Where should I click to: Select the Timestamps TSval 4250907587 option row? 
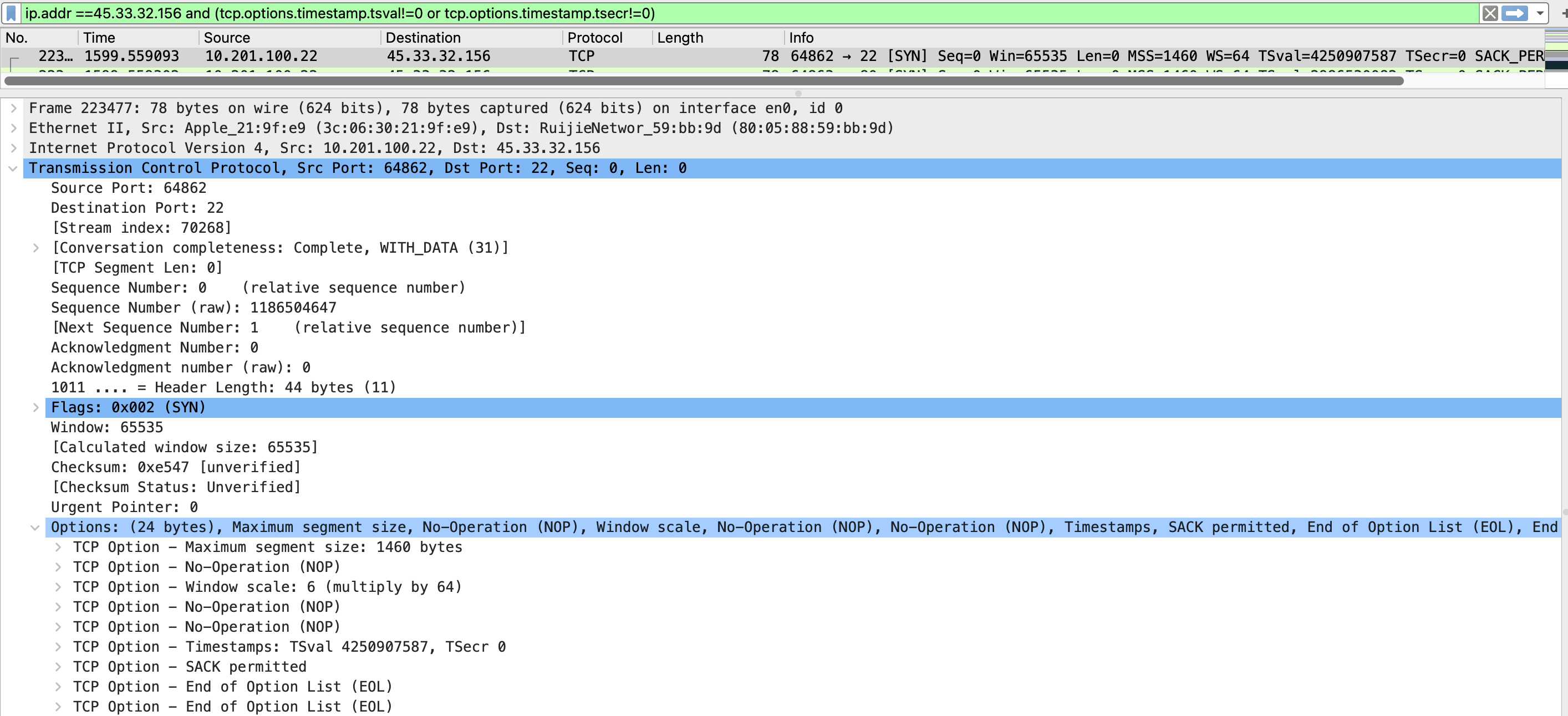click(289, 647)
